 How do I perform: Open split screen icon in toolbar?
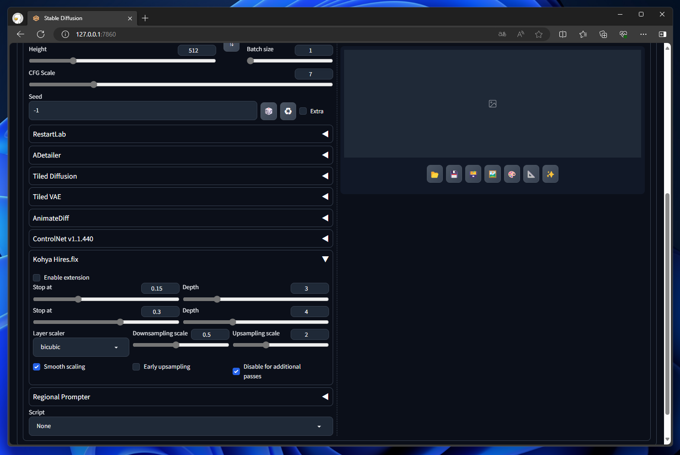pyautogui.click(x=562, y=34)
